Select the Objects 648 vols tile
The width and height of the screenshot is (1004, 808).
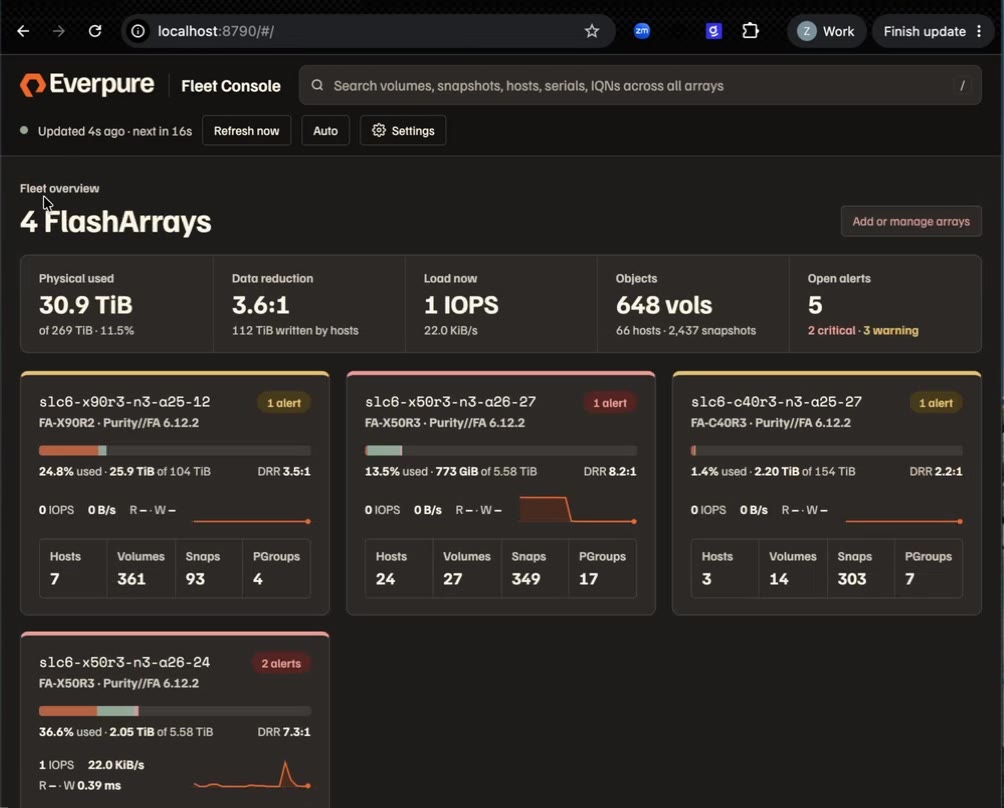pos(693,304)
